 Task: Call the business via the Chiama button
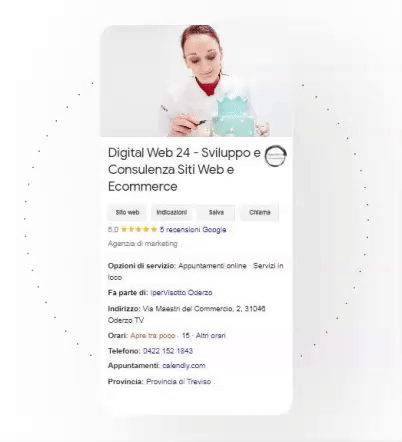(260, 212)
